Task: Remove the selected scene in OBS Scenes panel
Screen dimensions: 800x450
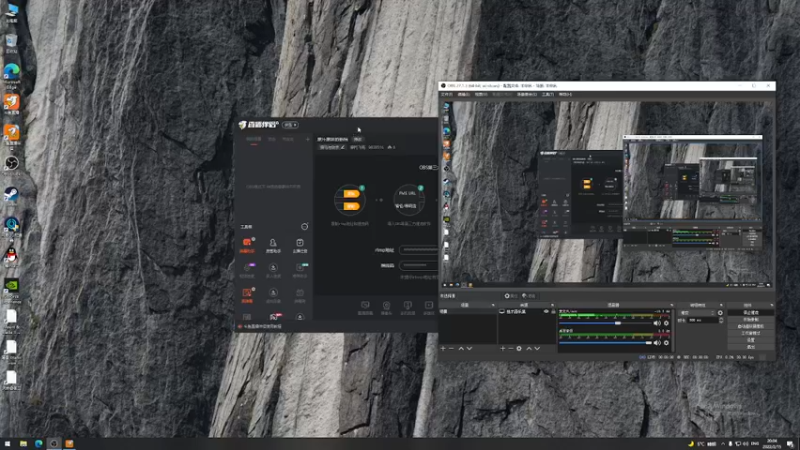Action: 451,348
